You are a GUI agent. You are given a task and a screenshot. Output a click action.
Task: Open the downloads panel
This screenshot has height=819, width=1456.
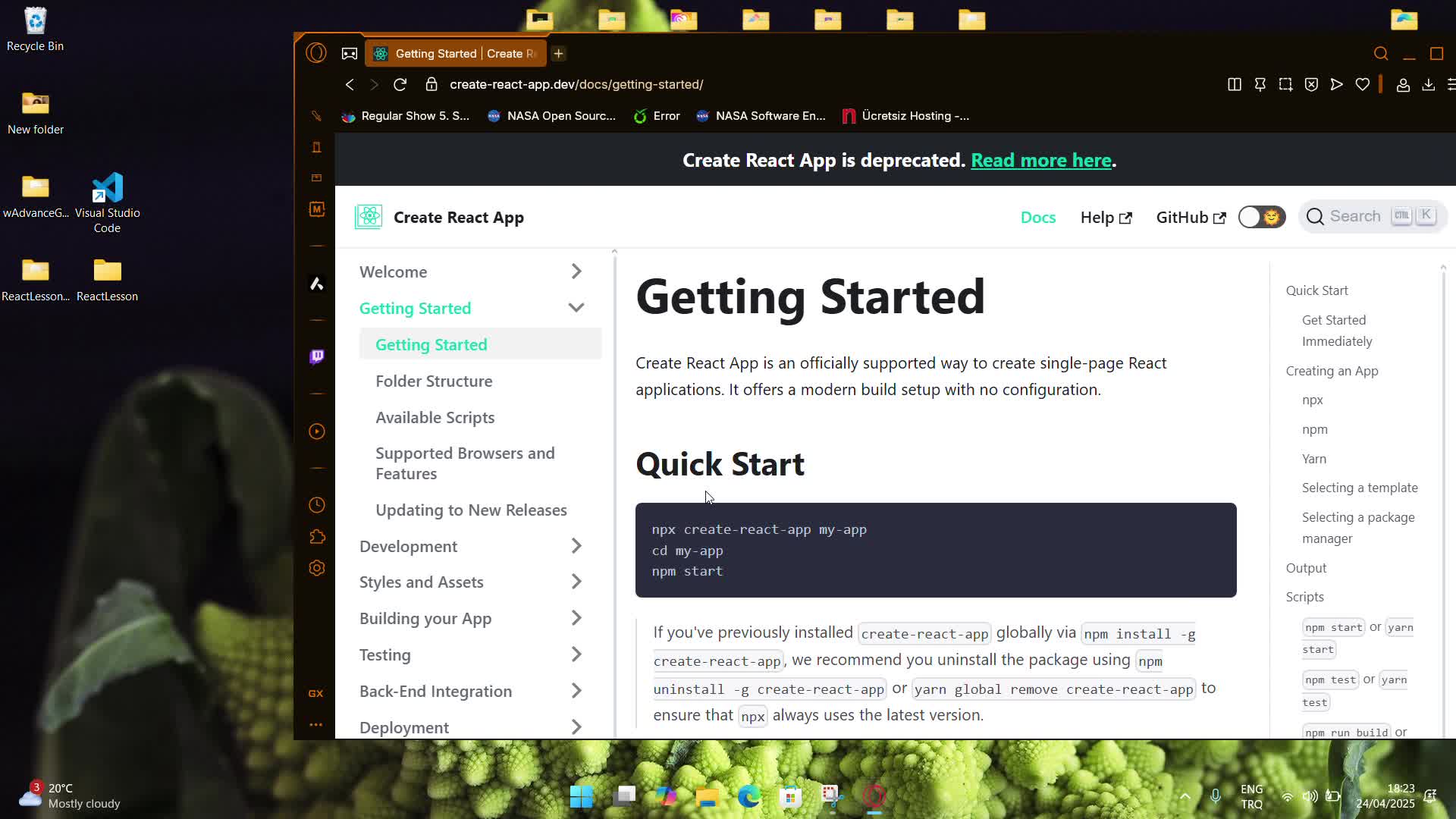[1429, 84]
